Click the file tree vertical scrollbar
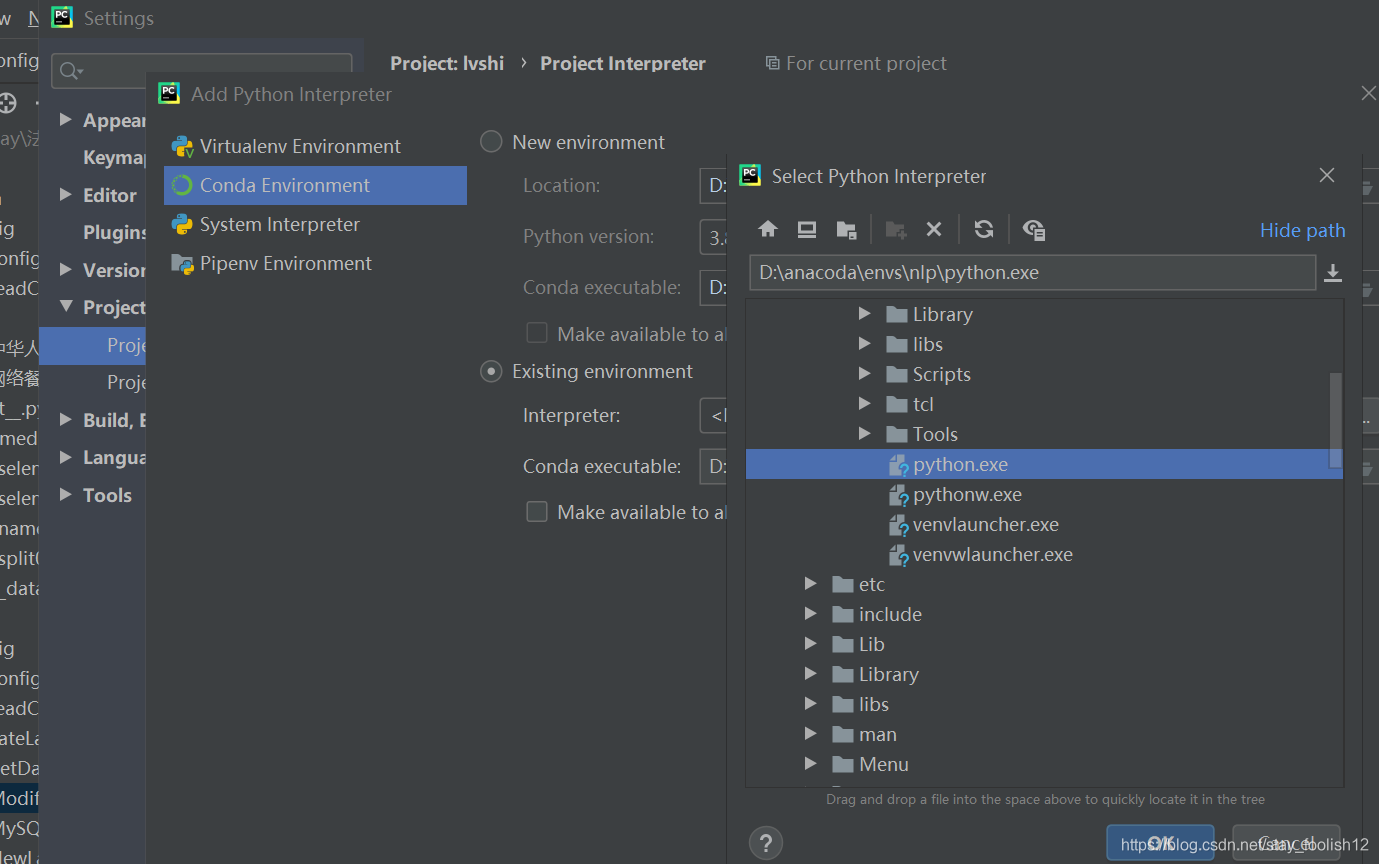This screenshot has height=864, width=1379. [x=1336, y=420]
